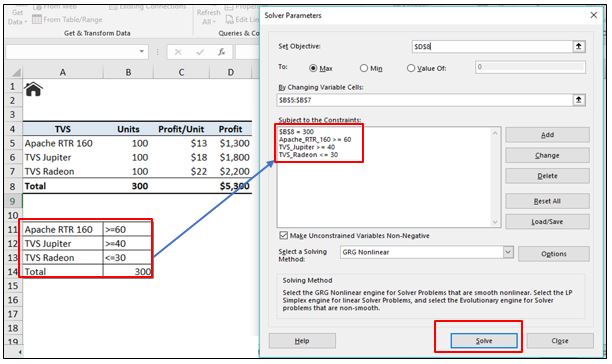Viewport: 612px width, 364px height.
Task: Select column B header
Action: (x=128, y=73)
